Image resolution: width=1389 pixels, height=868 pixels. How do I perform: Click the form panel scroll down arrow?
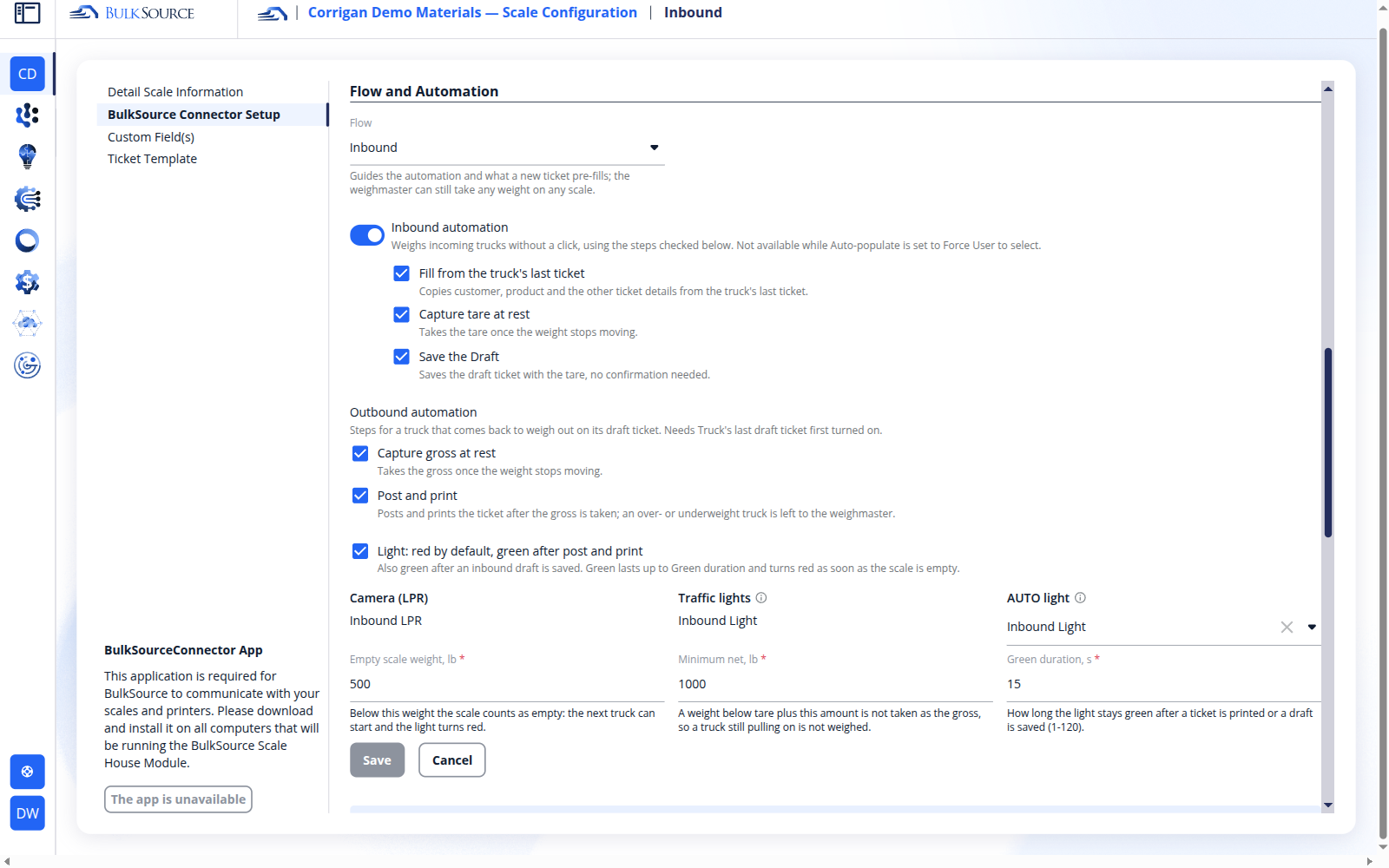pos(1328,806)
